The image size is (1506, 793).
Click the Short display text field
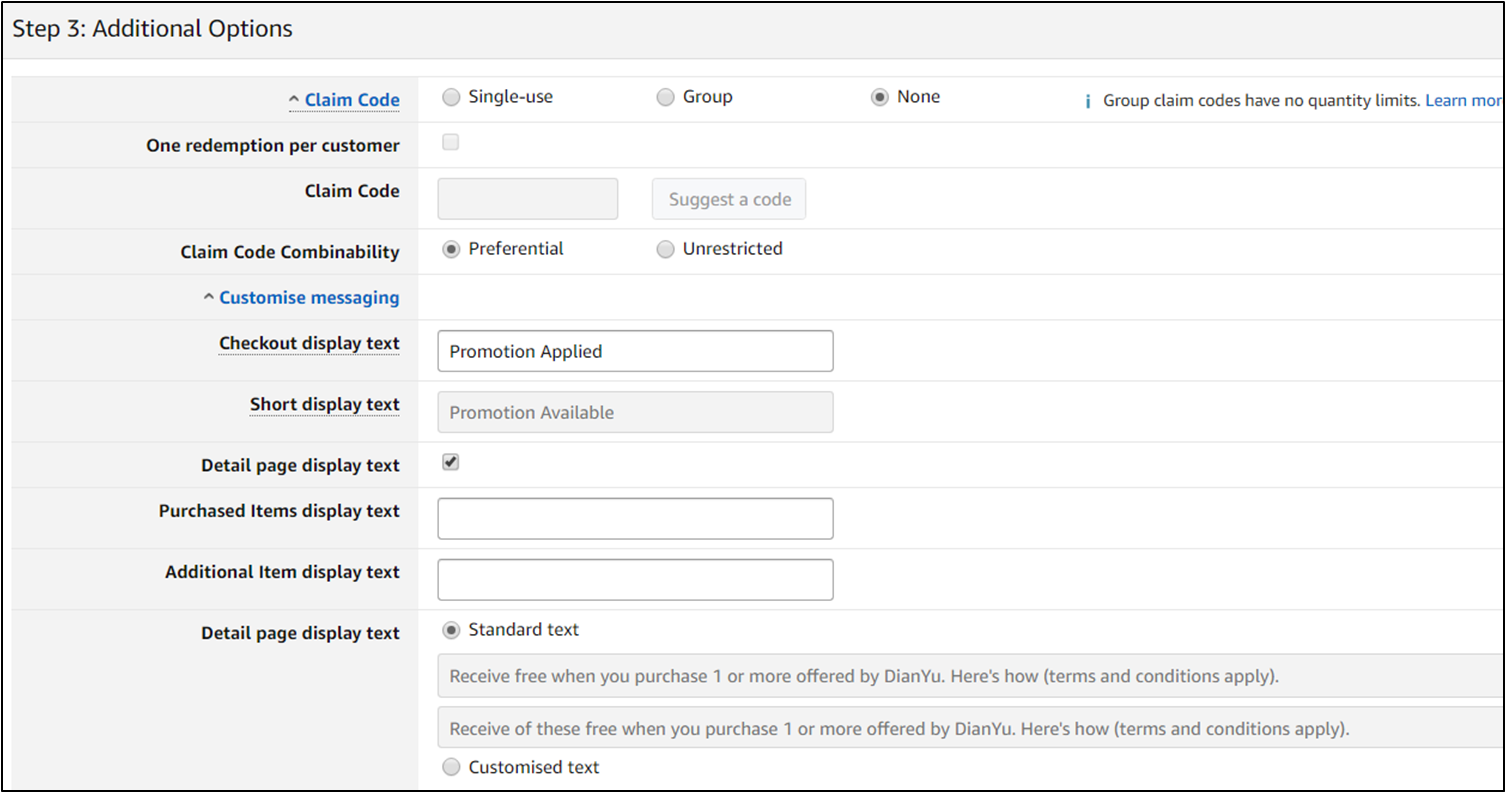635,412
